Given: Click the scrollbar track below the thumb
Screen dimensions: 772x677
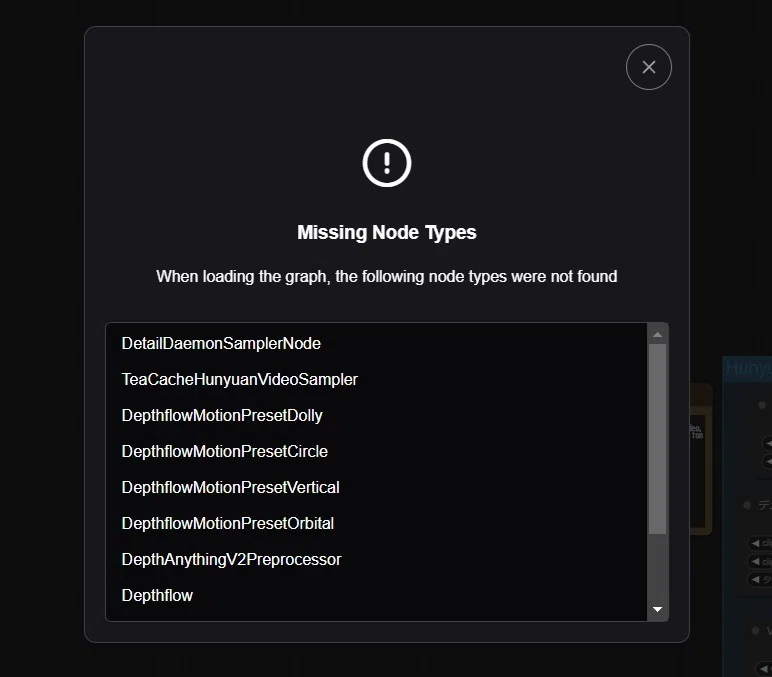Looking at the screenshot, I should 657,567.
